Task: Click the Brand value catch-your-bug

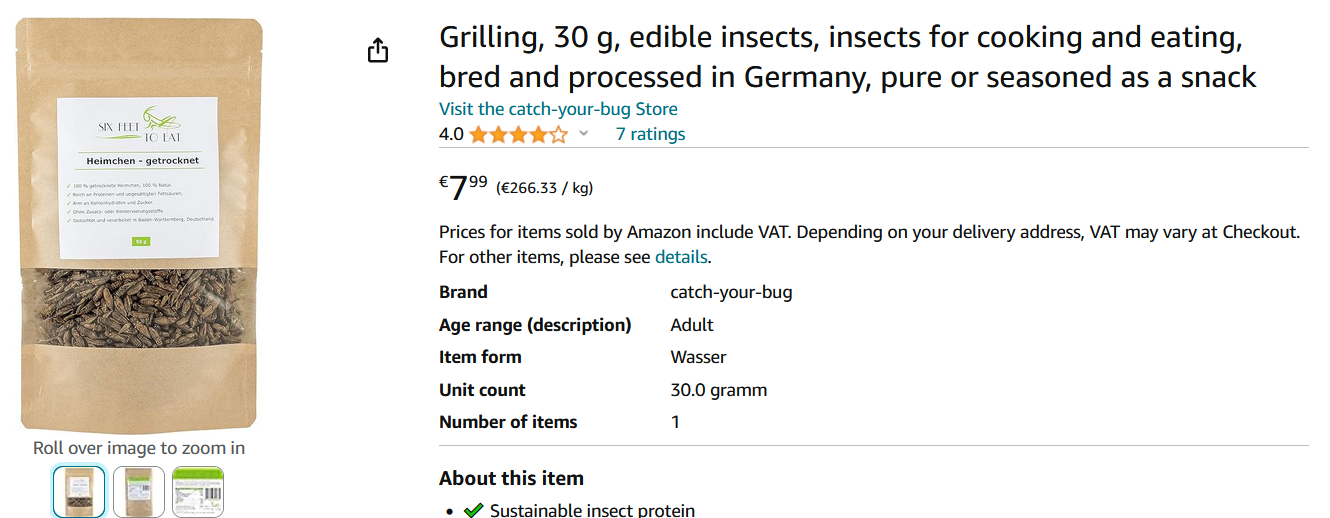Action: click(731, 292)
